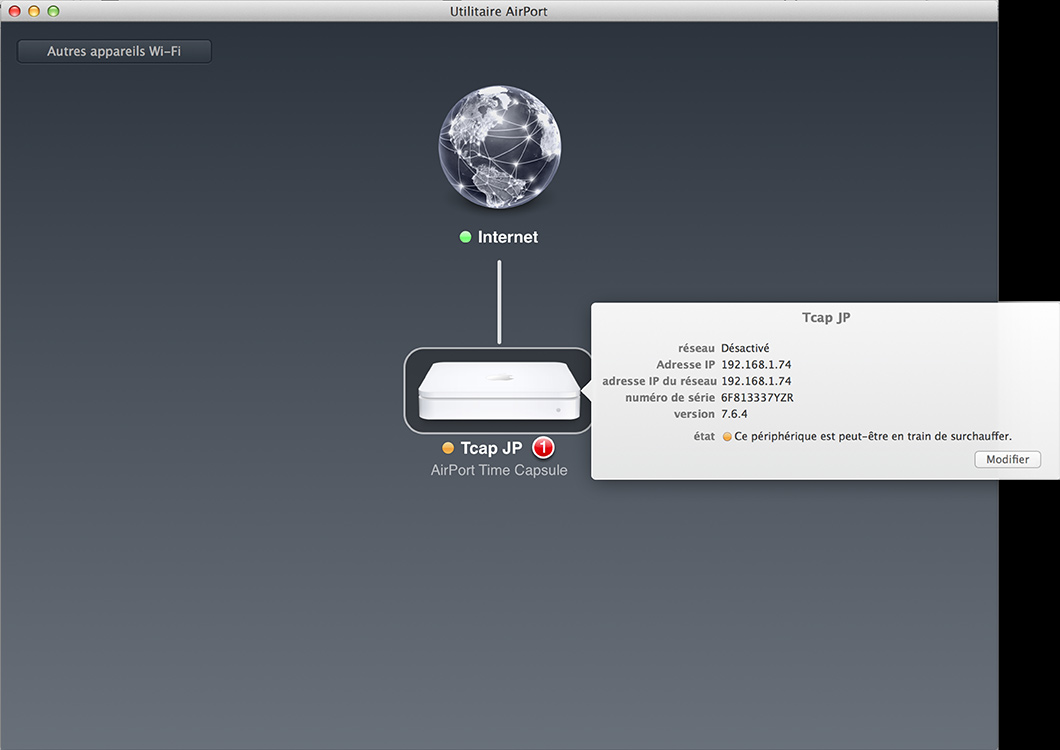Click the Tcap JP device name label
The height and width of the screenshot is (750, 1060).
click(491, 448)
